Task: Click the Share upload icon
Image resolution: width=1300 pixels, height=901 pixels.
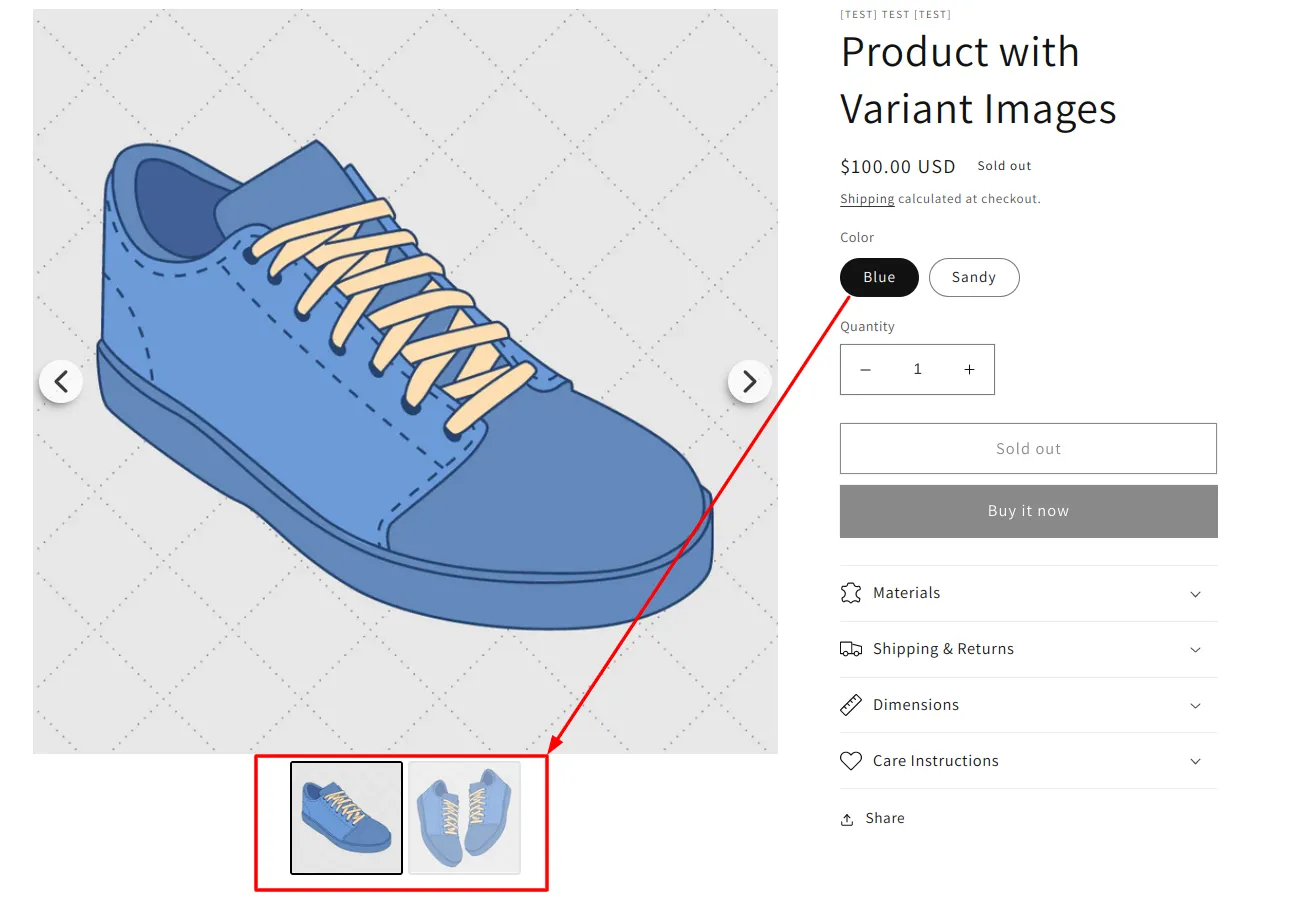Action: pyautogui.click(x=847, y=819)
